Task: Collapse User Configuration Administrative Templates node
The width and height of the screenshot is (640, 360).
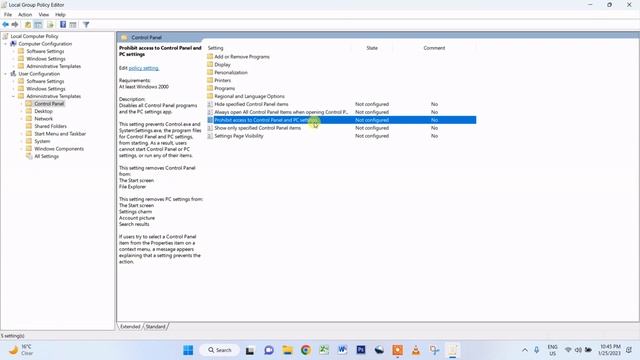Action: [x=13, y=96]
